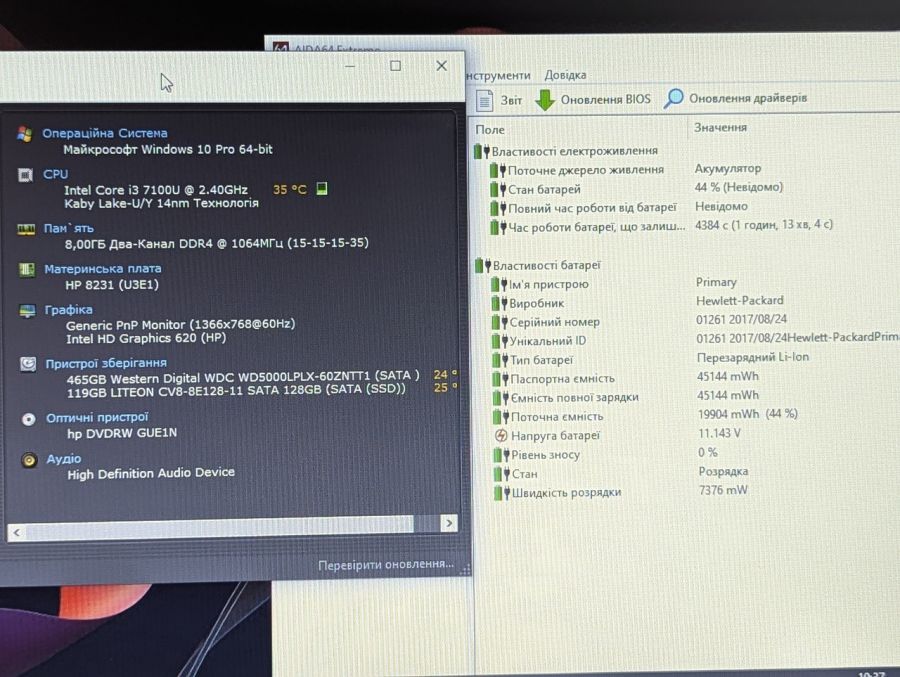Click the Майкрософт Windows 10 Pro 64-bit text
The image size is (900, 677).
coord(168,149)
